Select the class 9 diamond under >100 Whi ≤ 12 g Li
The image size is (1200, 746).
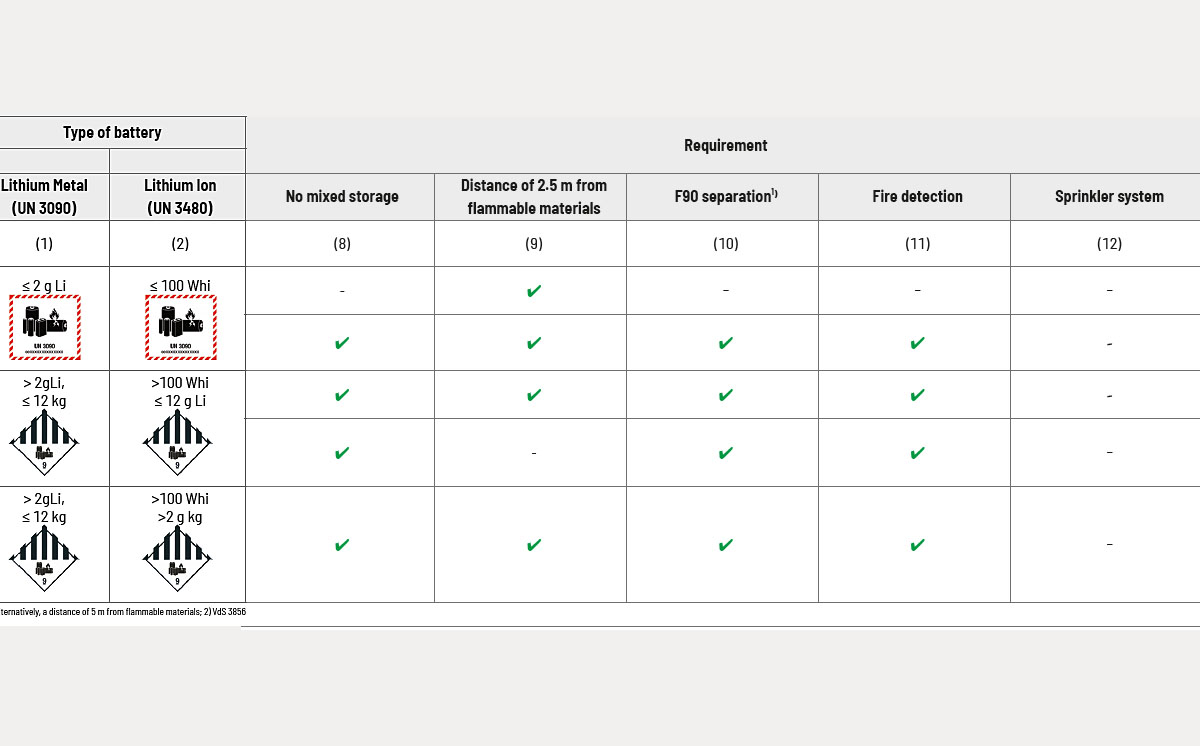tap(180, 442)
